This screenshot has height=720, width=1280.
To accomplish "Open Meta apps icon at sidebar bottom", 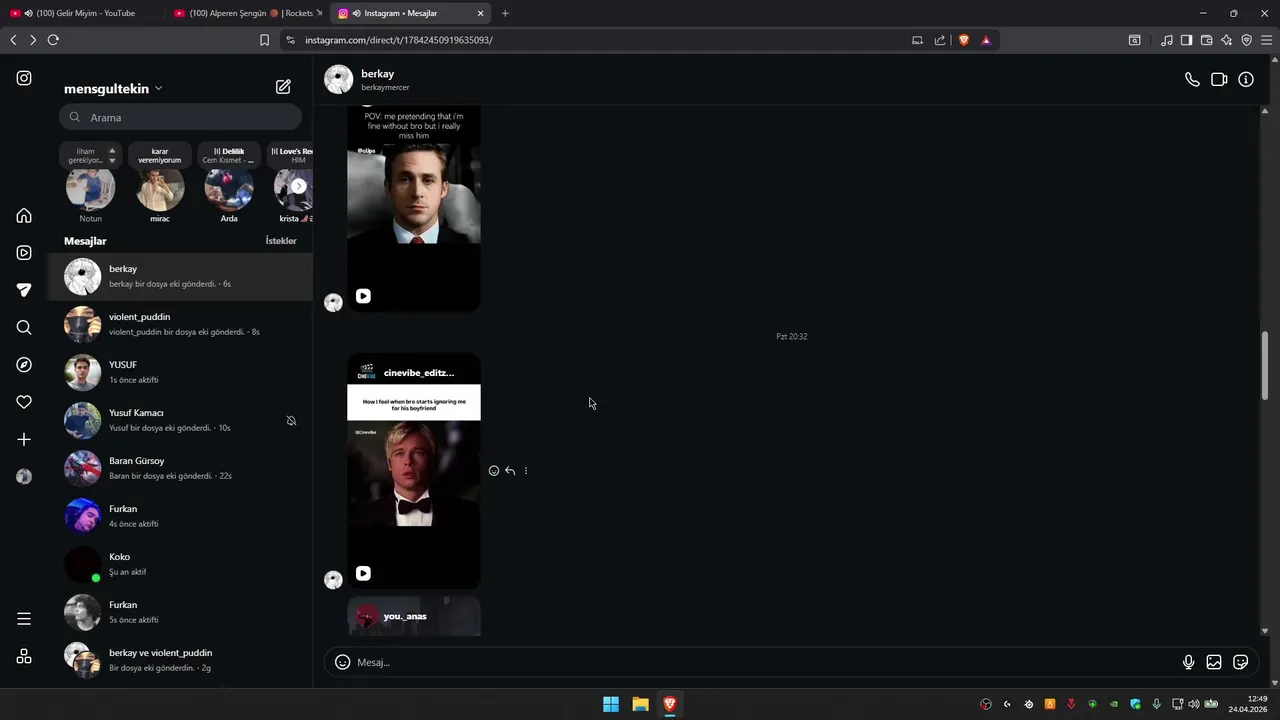I will pos(24,656).
